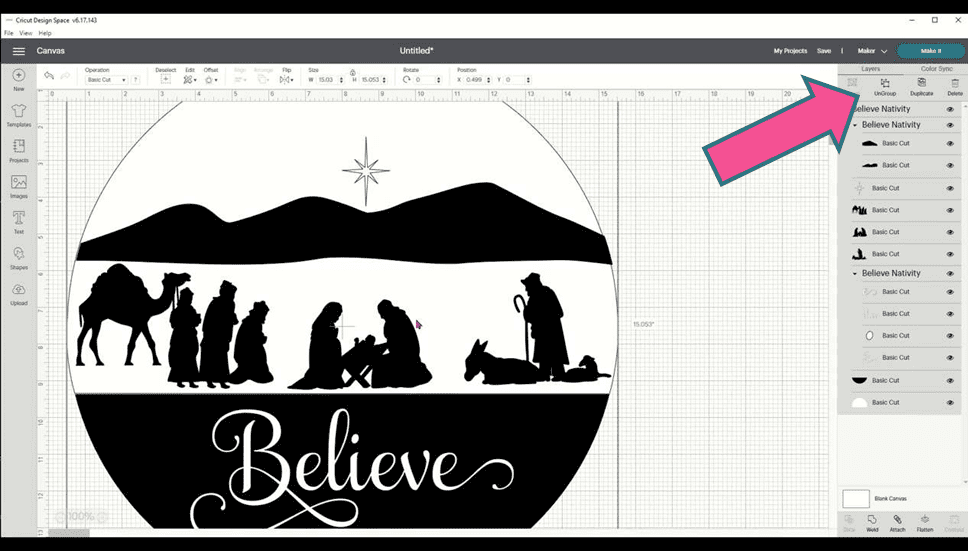Click the width size input field
This screenshot has width=968, height=551.
[x=327, y=80]
